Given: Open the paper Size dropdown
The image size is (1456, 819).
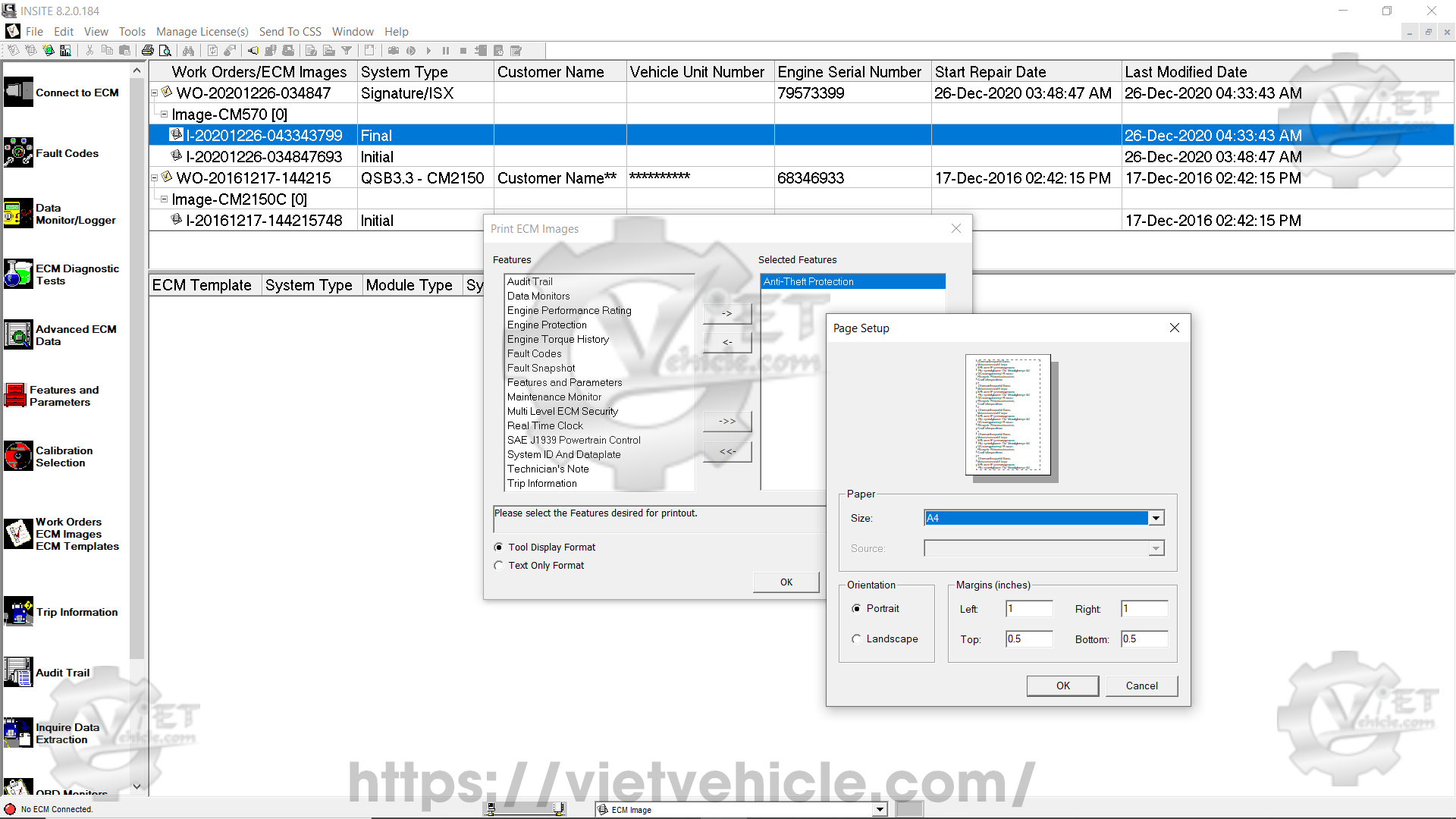Looking at the screenshot, I should click(x=1156, y=518).
